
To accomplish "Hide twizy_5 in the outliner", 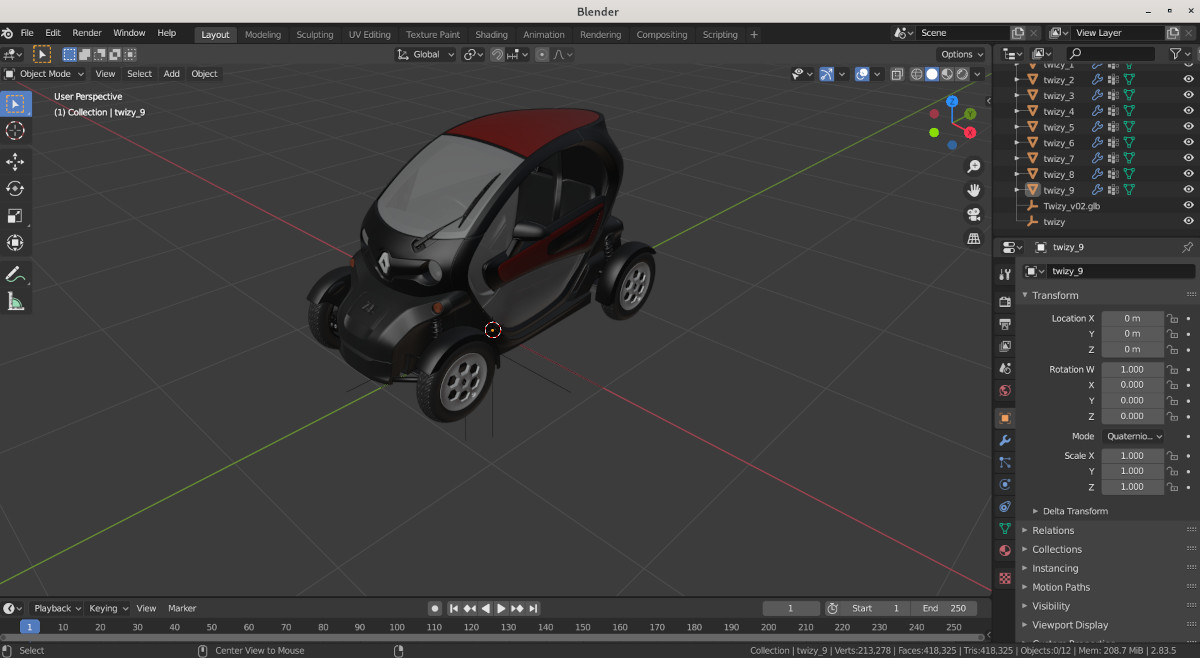I will click(1188, 127).
